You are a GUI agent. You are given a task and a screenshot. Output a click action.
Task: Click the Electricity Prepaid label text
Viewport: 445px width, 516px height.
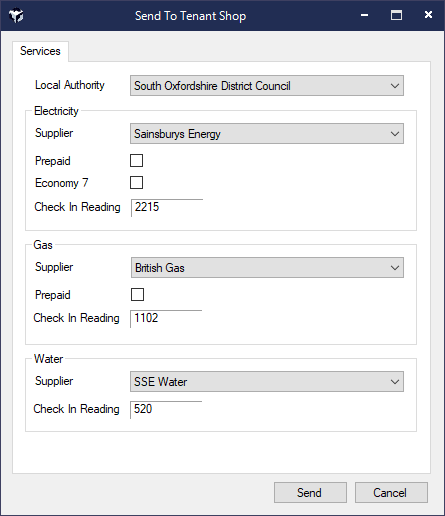coord(53,161)
